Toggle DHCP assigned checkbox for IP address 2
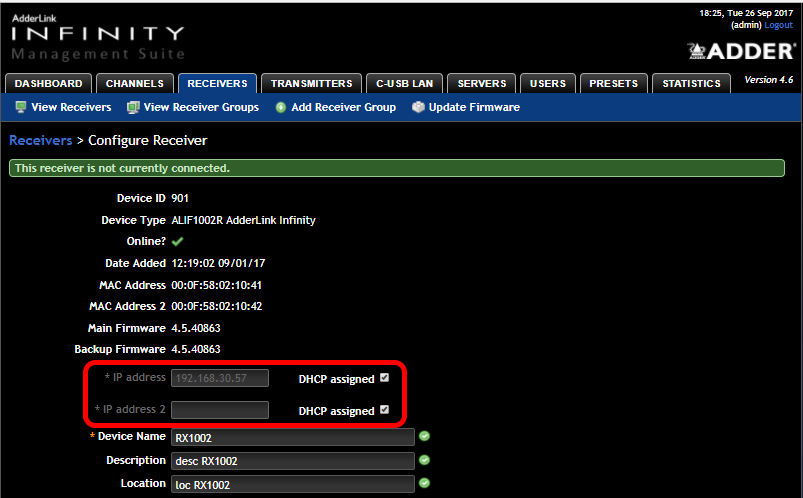 click(x=385, y=409)
